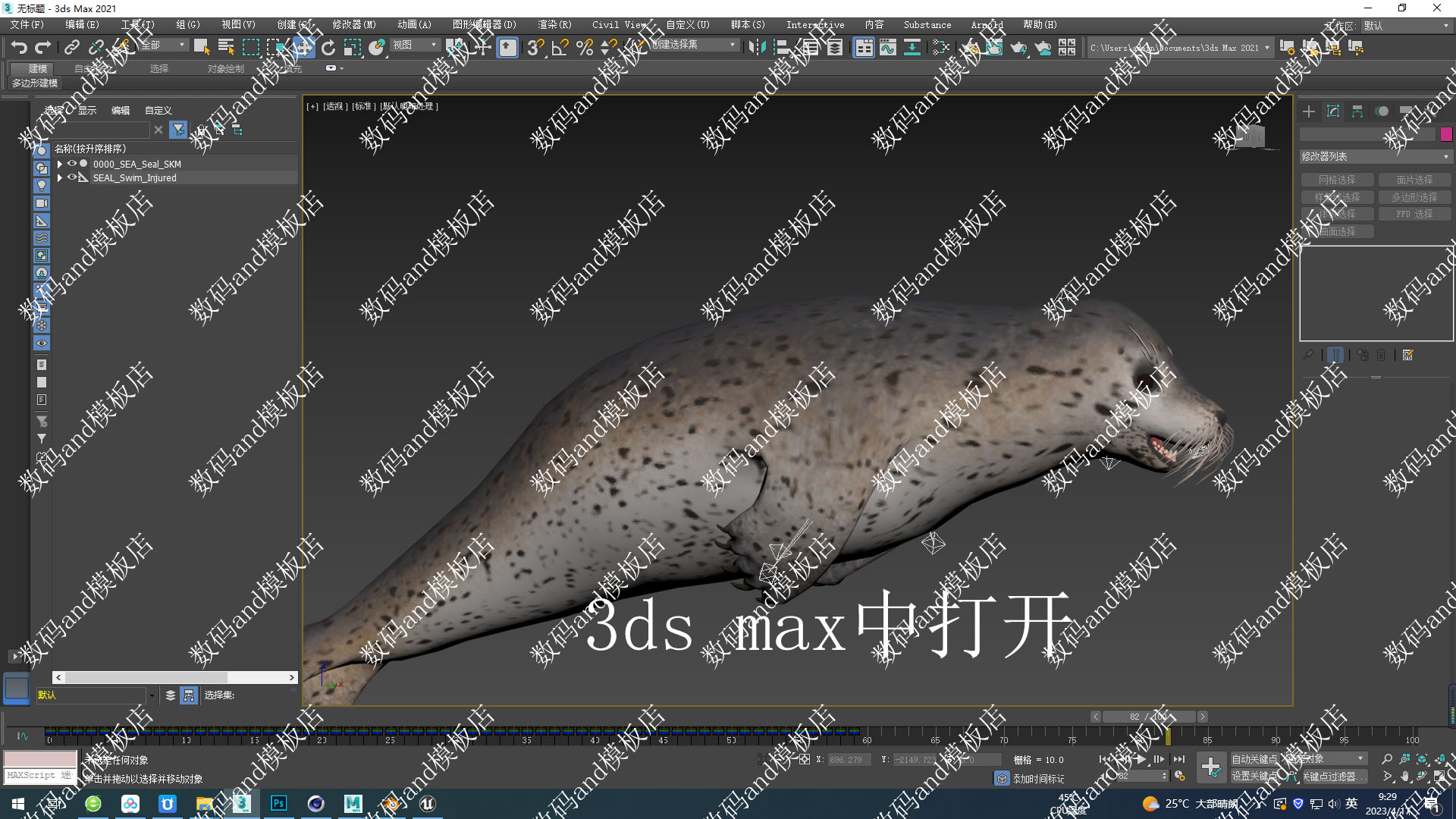Viewport: 1456px width, 819px height.
Task: Open the Modify panel tab icon
Action: tap(1333, 111)
